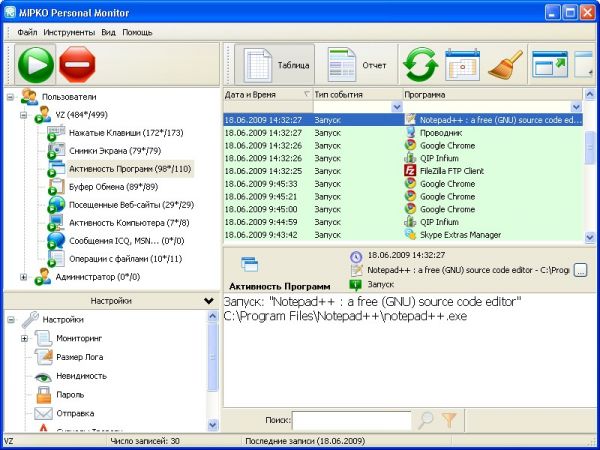Click the orange funnel filter icon
600x450 pixels.
[x=450, y=421]
